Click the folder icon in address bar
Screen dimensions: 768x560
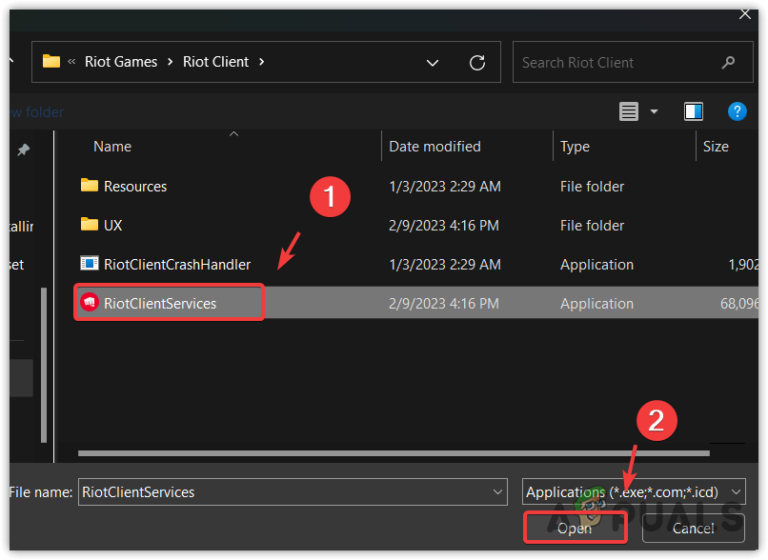point(51,61)
